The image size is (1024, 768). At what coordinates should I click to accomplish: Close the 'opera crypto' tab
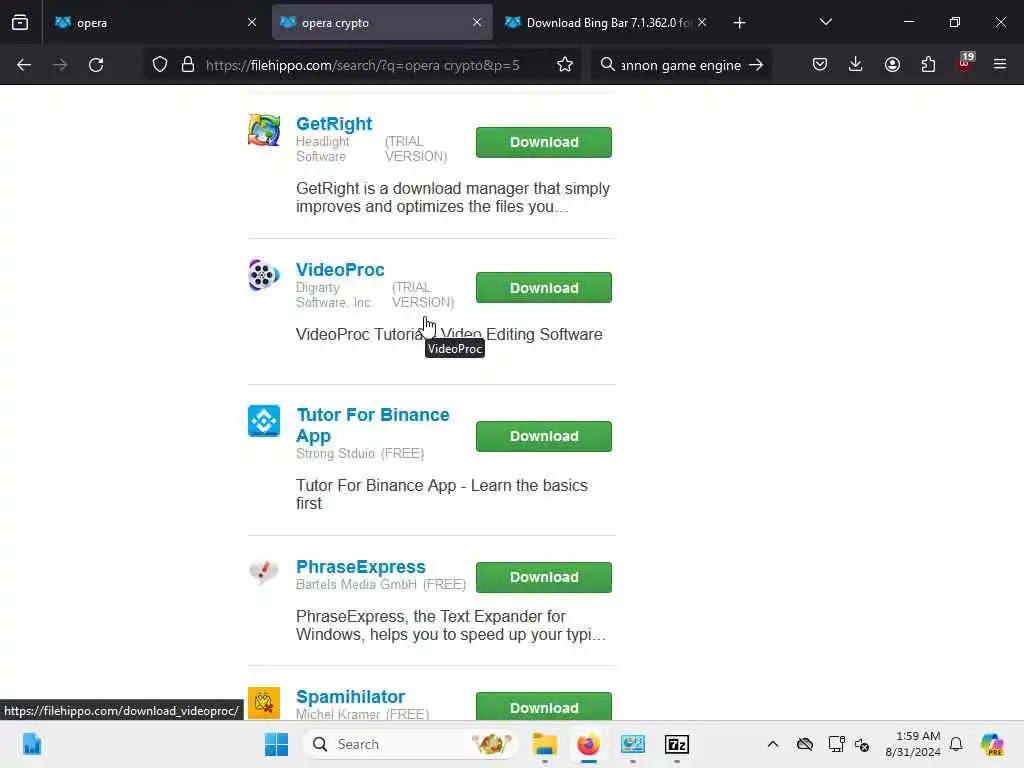pyautogui.click(x=477, y=22)
